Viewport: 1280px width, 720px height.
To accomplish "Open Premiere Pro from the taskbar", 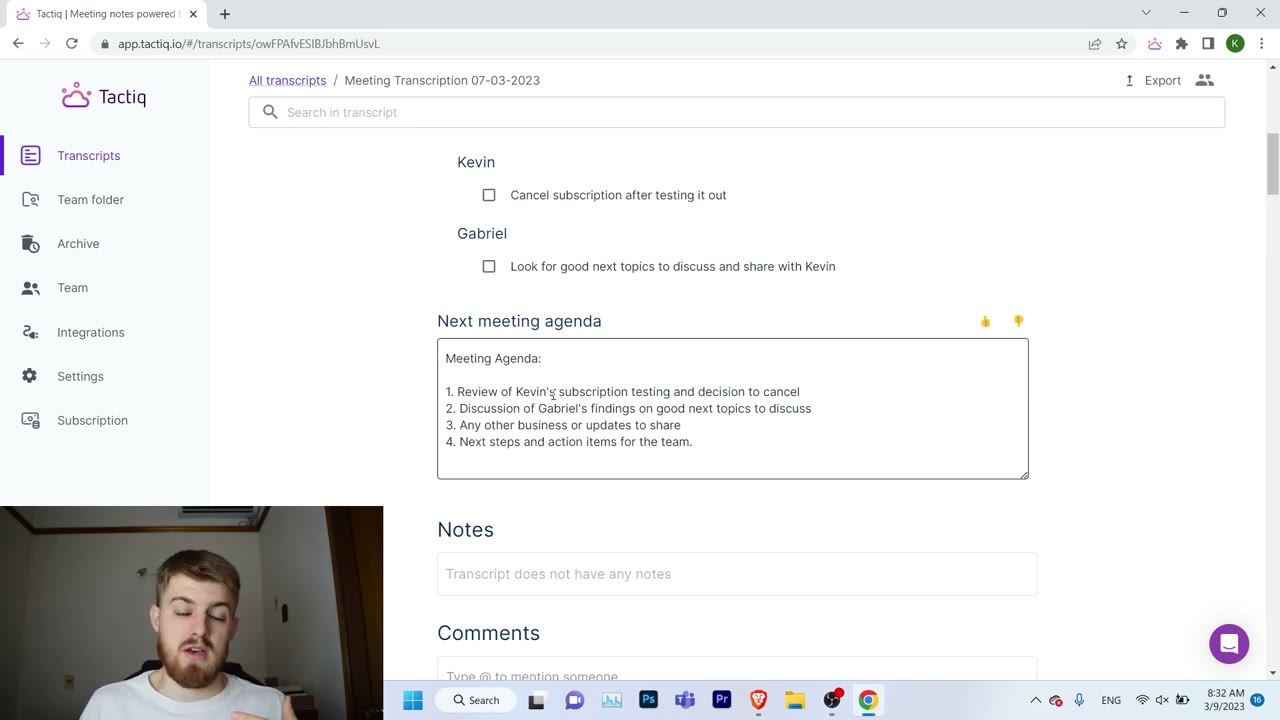I will 721,700.
